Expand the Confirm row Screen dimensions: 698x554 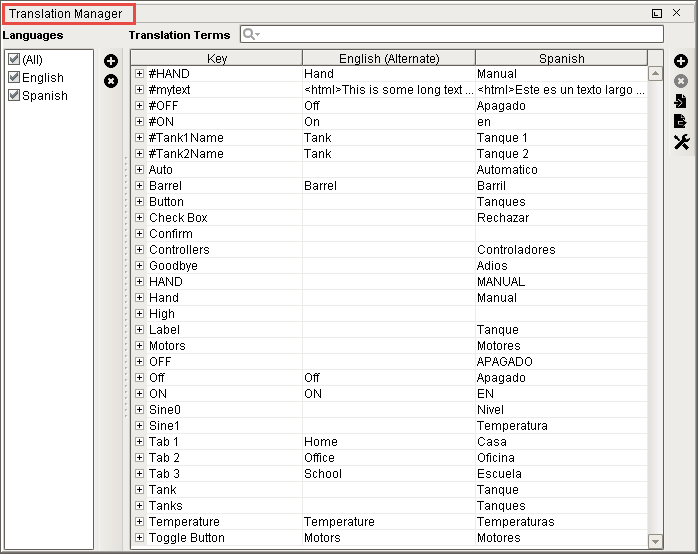click(x=139, y=234)
